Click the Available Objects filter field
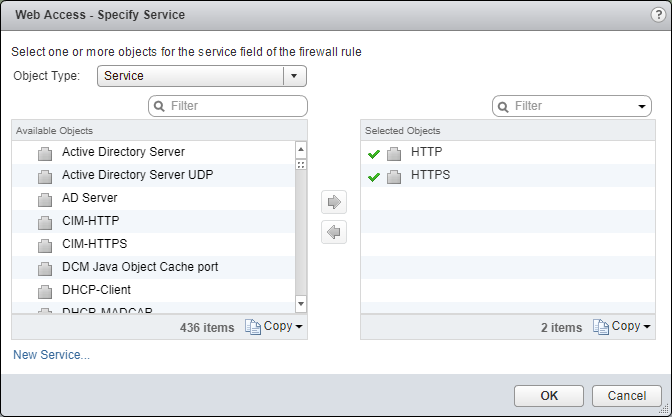The width and height of the screenshot is (672, 417). pyautogui.click(x=235, y=105)
